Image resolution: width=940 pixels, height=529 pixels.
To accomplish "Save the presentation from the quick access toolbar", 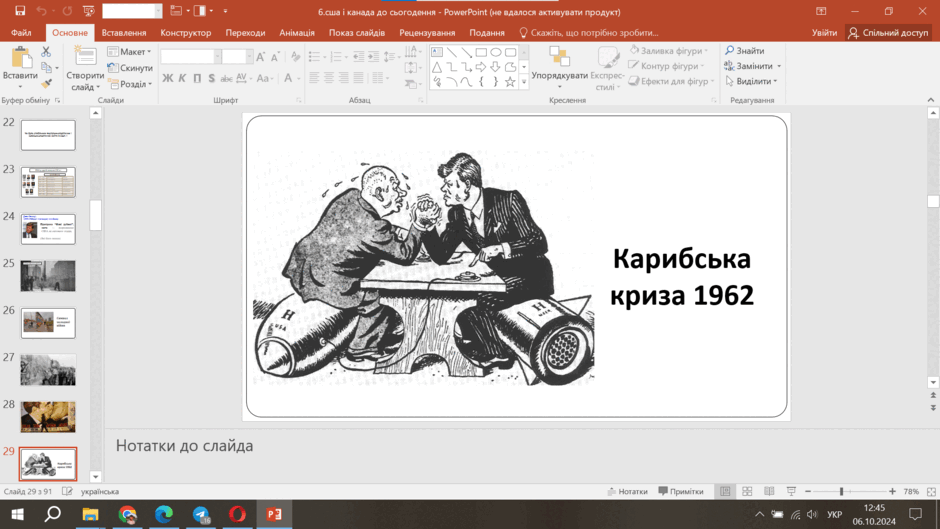I will pyautogui.click(x=20, y=11).
